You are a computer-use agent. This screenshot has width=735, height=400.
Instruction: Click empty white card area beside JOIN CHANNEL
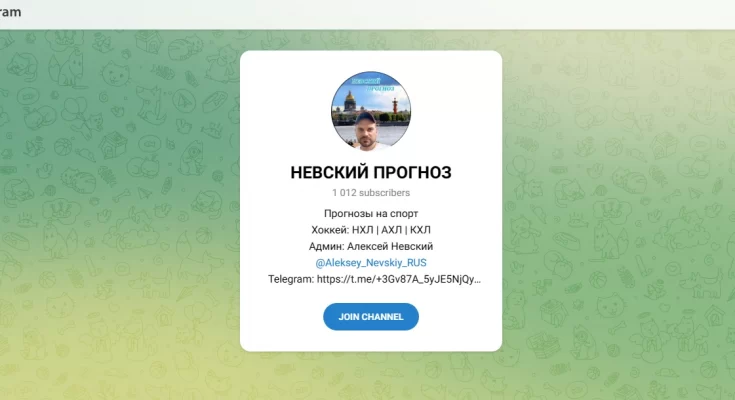[459, 317]
